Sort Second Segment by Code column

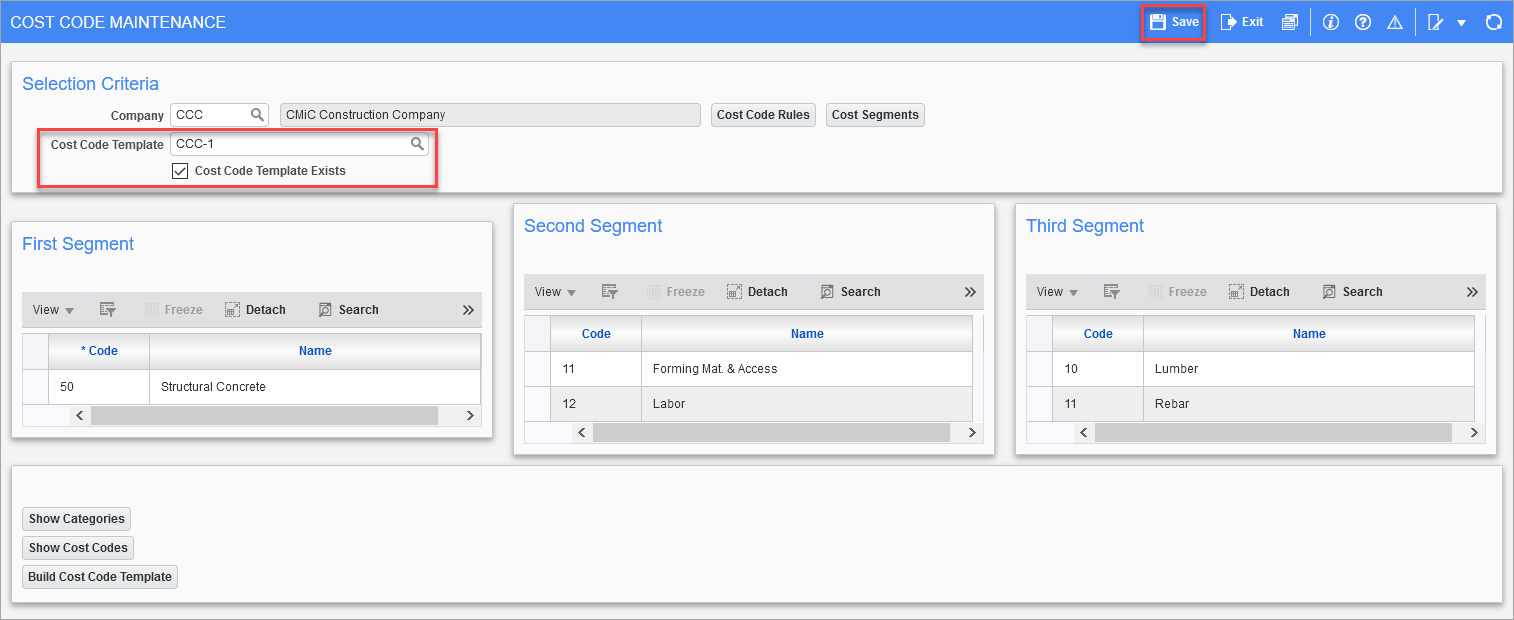click(596, 334)
